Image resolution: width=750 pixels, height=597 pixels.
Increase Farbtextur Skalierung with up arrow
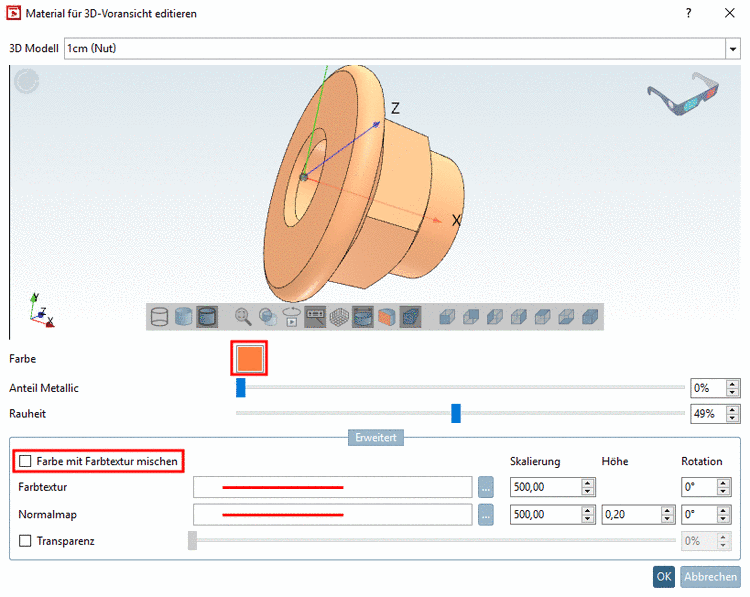pos(588,483)
